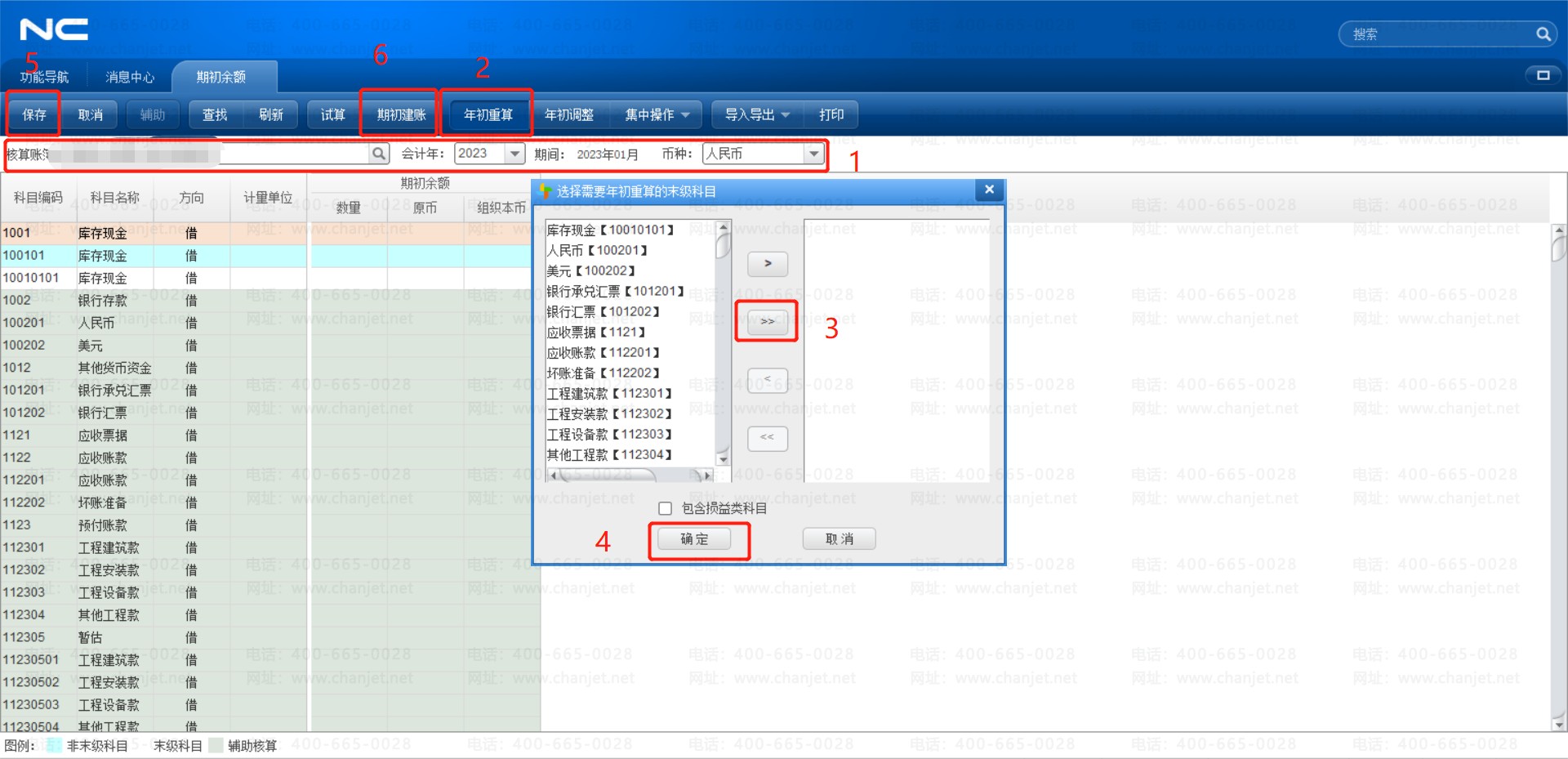This screenshot has height=759, width=1568.
Task: Click the 计量单位 column header
Action: click(268, 198)
